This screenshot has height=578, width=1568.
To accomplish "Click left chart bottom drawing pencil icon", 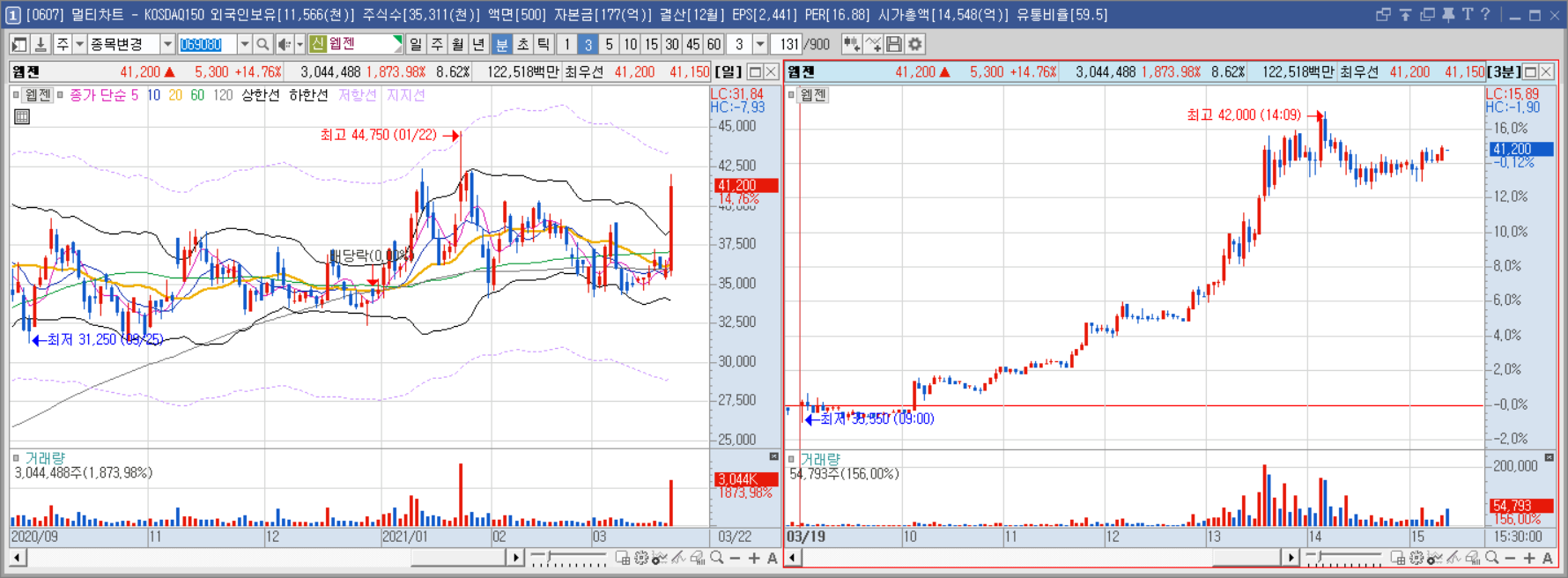I will click(x=678, y=558).
